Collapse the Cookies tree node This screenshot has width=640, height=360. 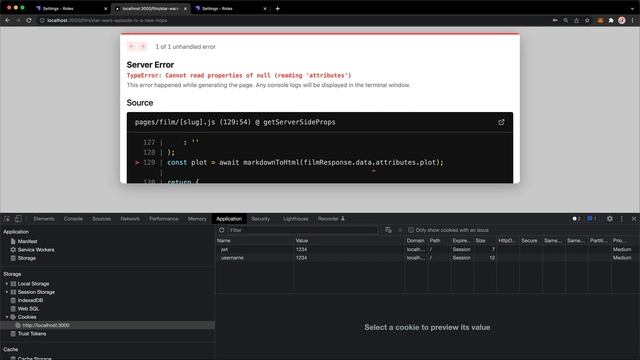click(7, 317)
